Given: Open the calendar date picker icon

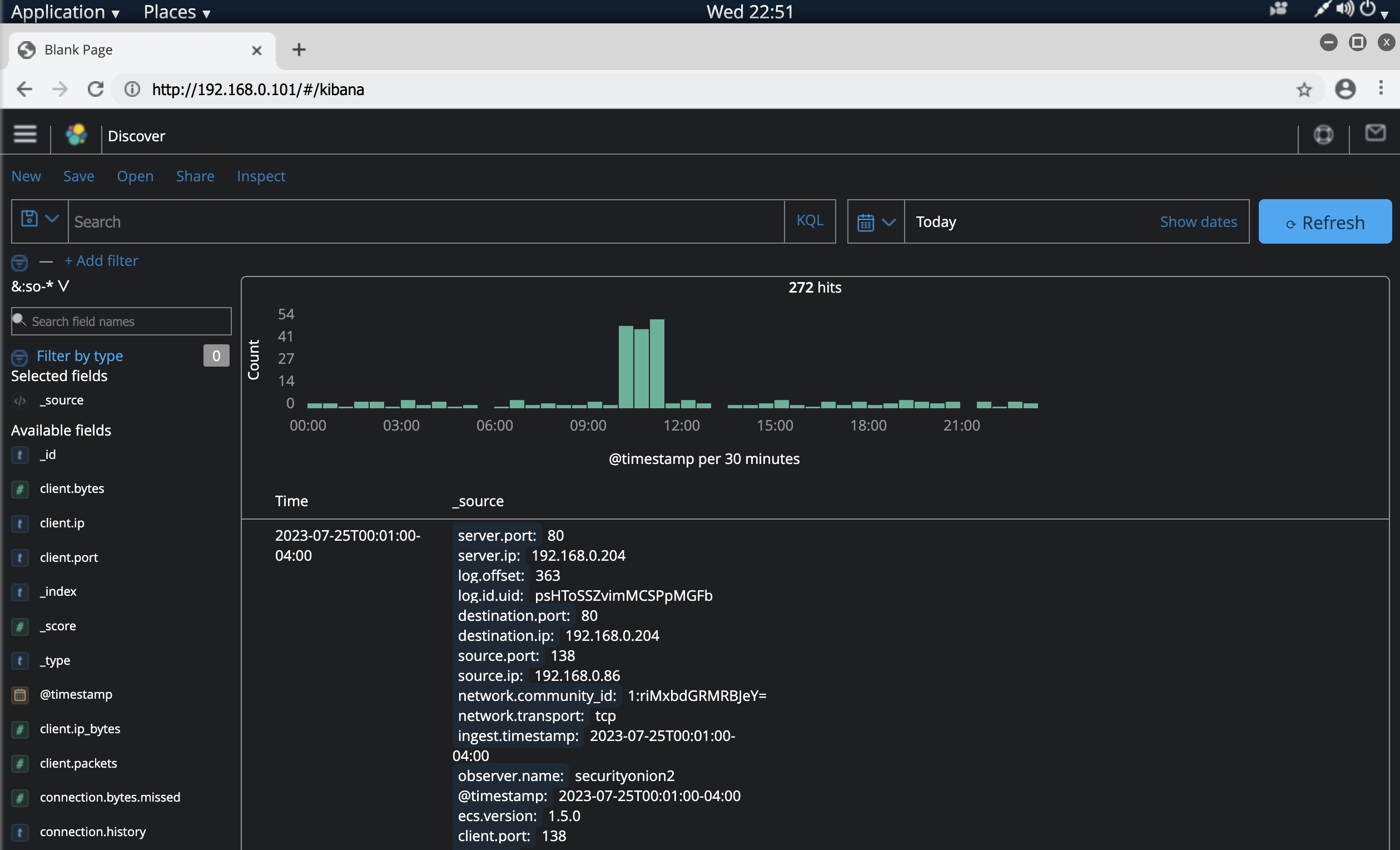Looking at the screenshot, I should pyautogui.click(x=865, y=222).
